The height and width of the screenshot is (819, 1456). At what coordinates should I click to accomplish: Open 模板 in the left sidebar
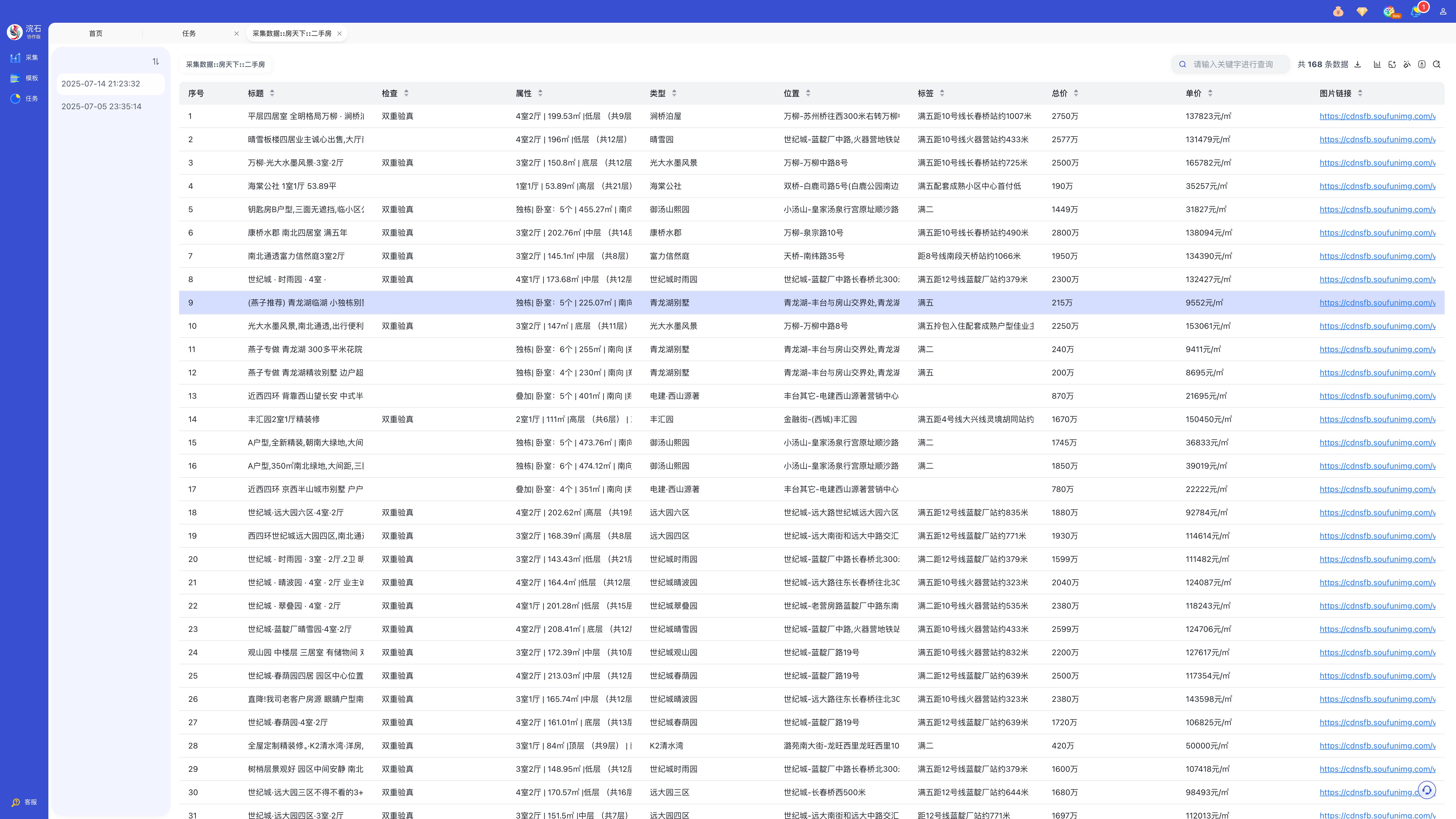click(24, 78)
